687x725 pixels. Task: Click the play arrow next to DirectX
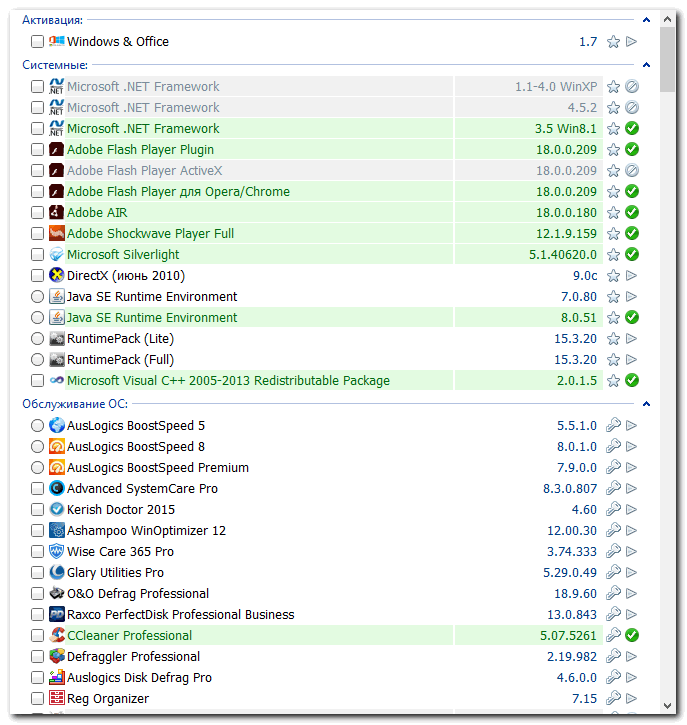631,276
